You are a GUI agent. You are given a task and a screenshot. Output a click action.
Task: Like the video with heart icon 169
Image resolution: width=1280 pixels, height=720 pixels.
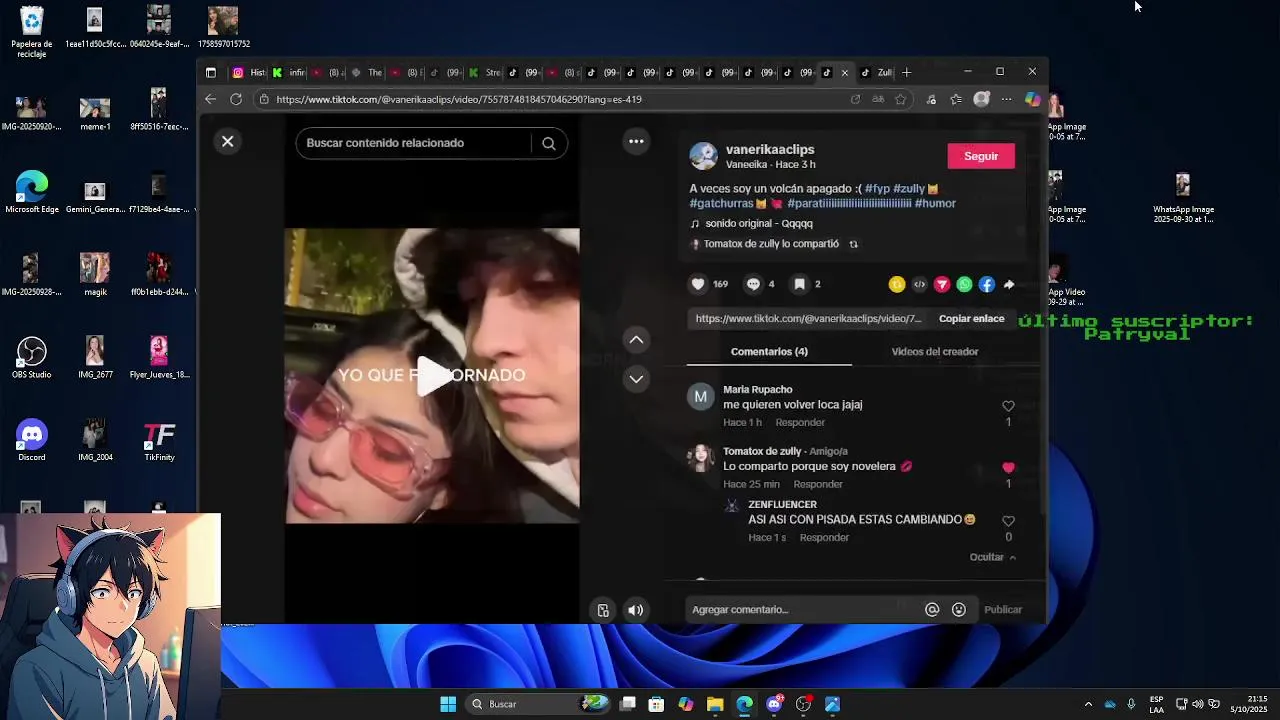point(698,284)
